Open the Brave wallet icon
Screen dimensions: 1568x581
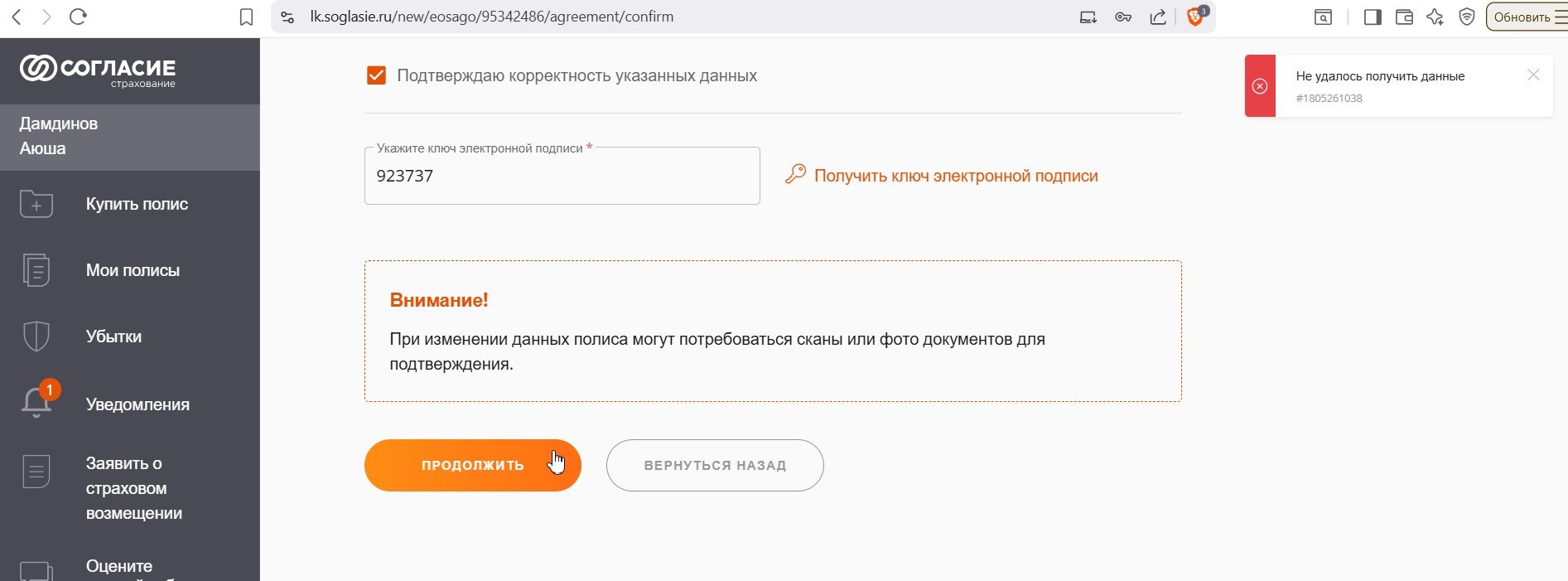pos(1404,17)
